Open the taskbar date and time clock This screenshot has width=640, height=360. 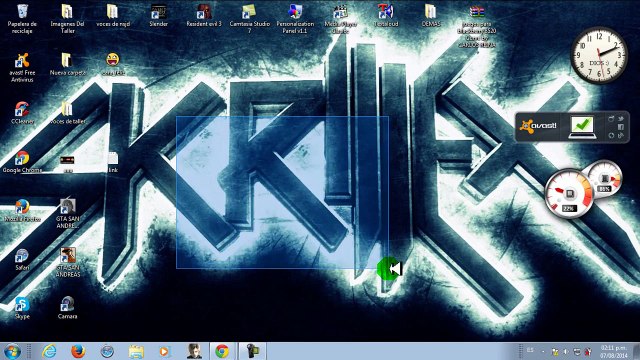(613, 351)
